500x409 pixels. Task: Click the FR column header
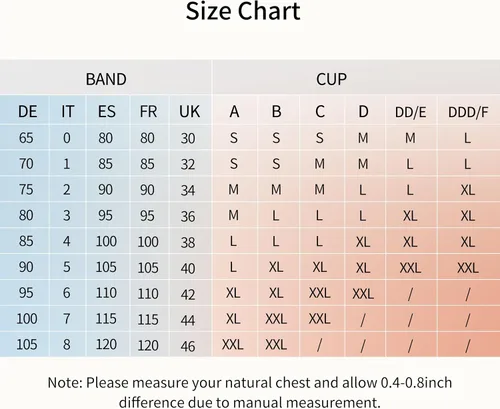148,111
